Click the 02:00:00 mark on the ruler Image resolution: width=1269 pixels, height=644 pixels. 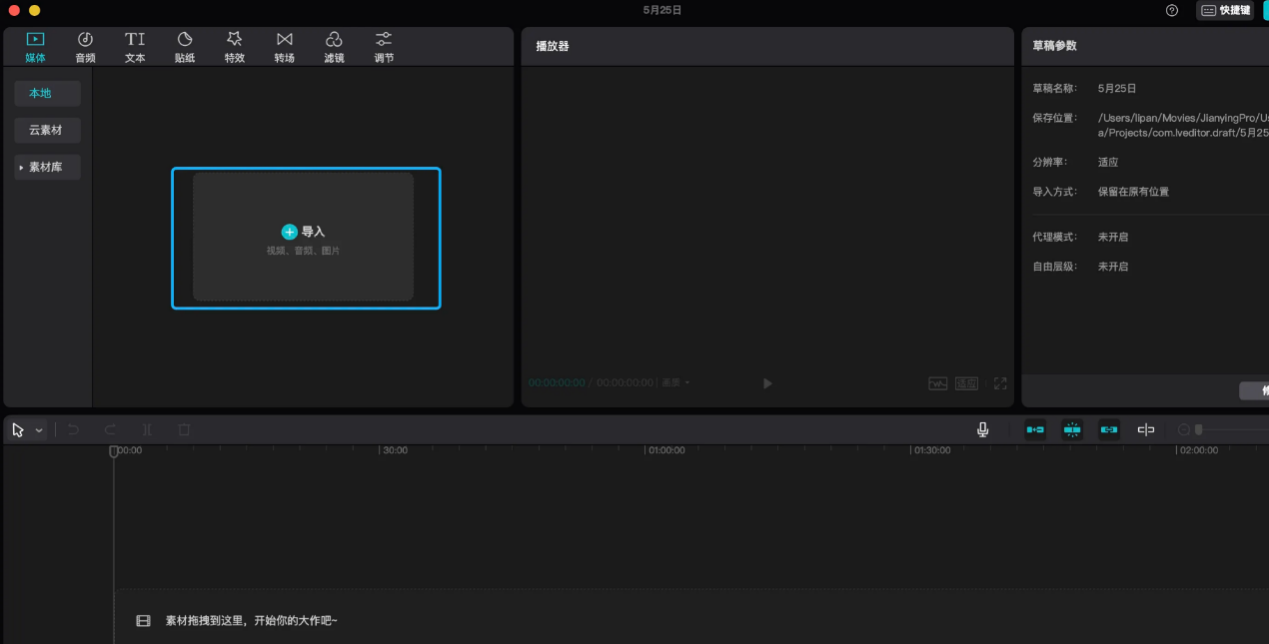coord(1198,451)
